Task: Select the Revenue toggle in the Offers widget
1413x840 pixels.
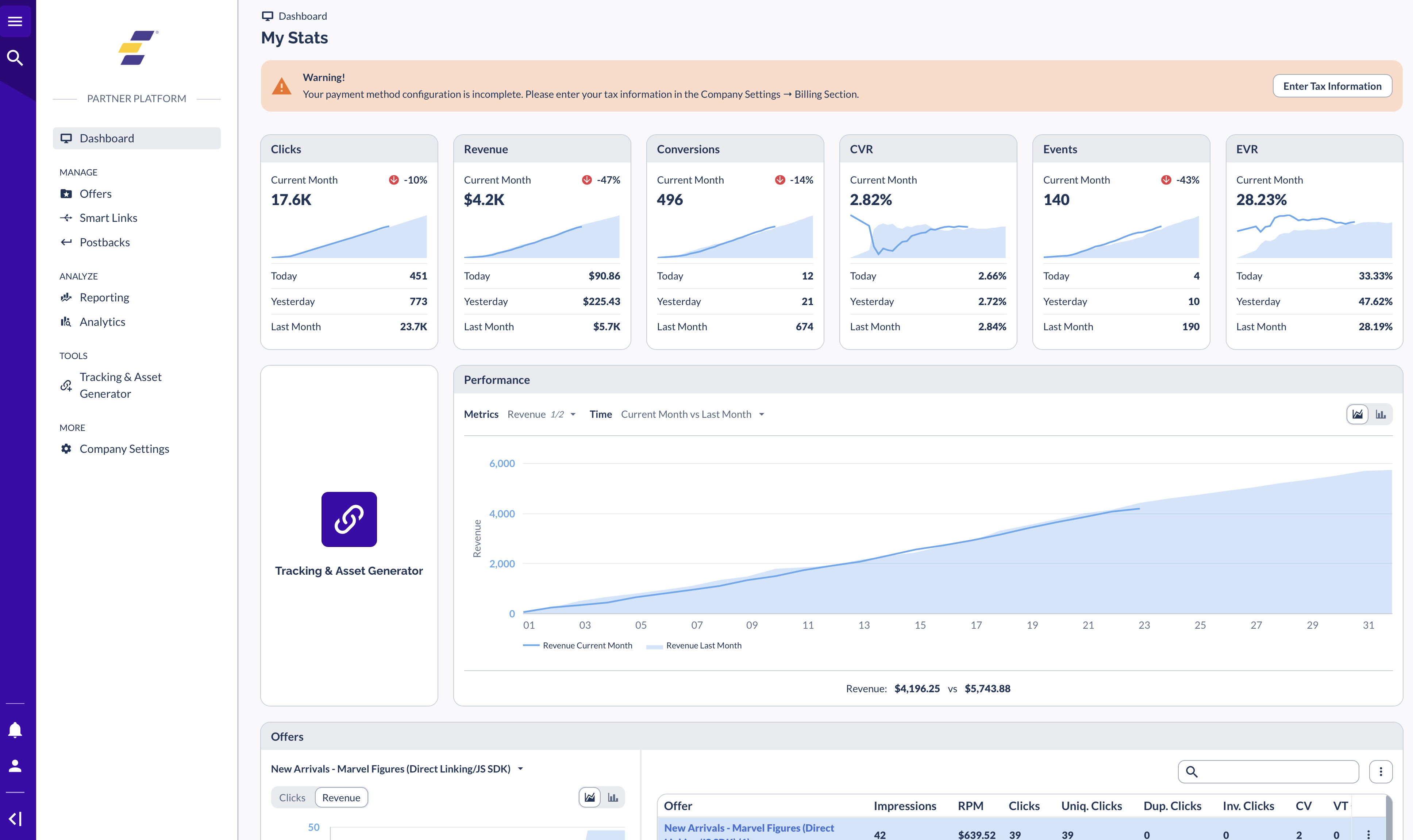Action: [x=341, y=797]
